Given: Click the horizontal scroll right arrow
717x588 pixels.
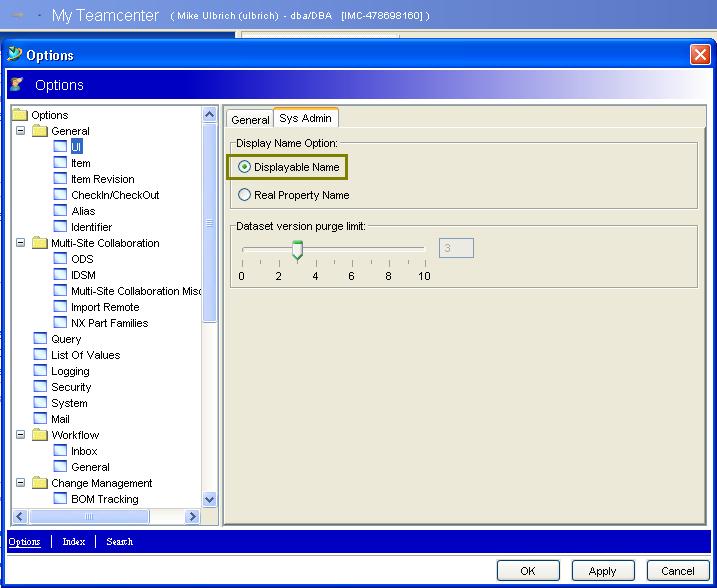Looking at the screenshot, I should point(193,517).
